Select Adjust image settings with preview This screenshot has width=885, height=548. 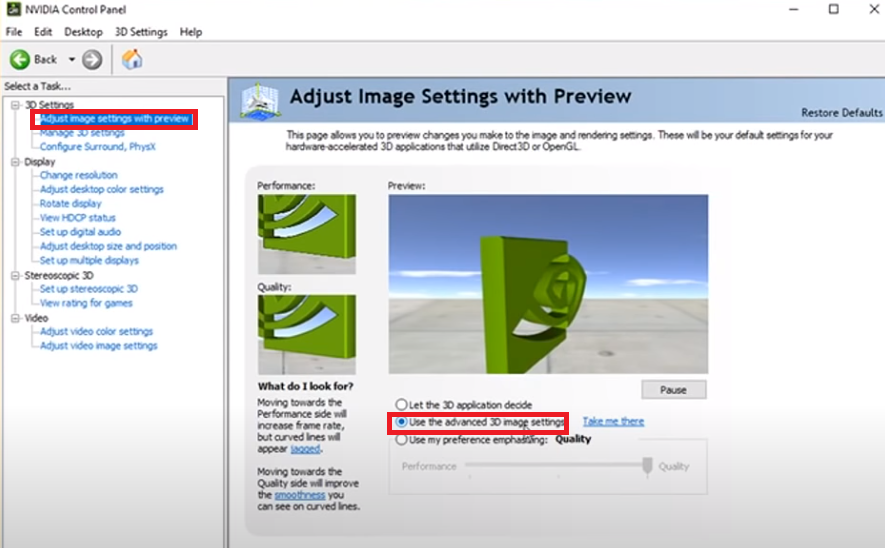[114, 119]
